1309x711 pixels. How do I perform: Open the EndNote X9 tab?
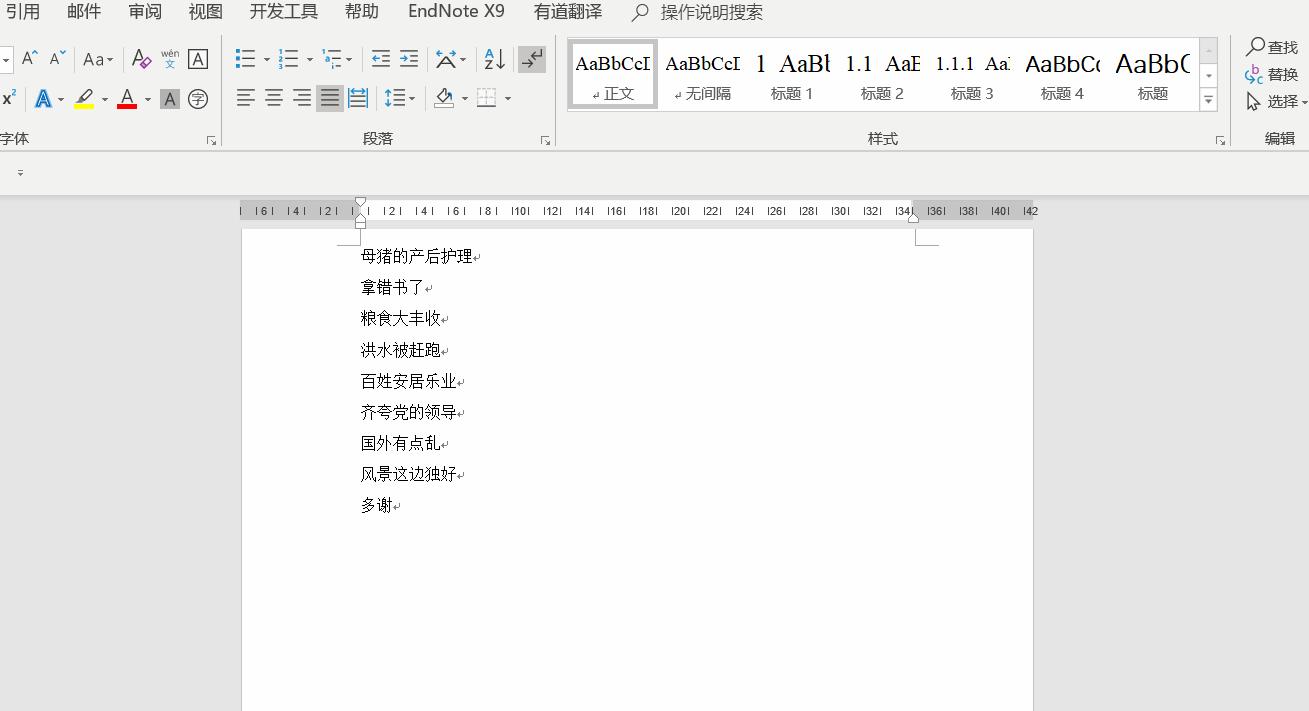456,11
